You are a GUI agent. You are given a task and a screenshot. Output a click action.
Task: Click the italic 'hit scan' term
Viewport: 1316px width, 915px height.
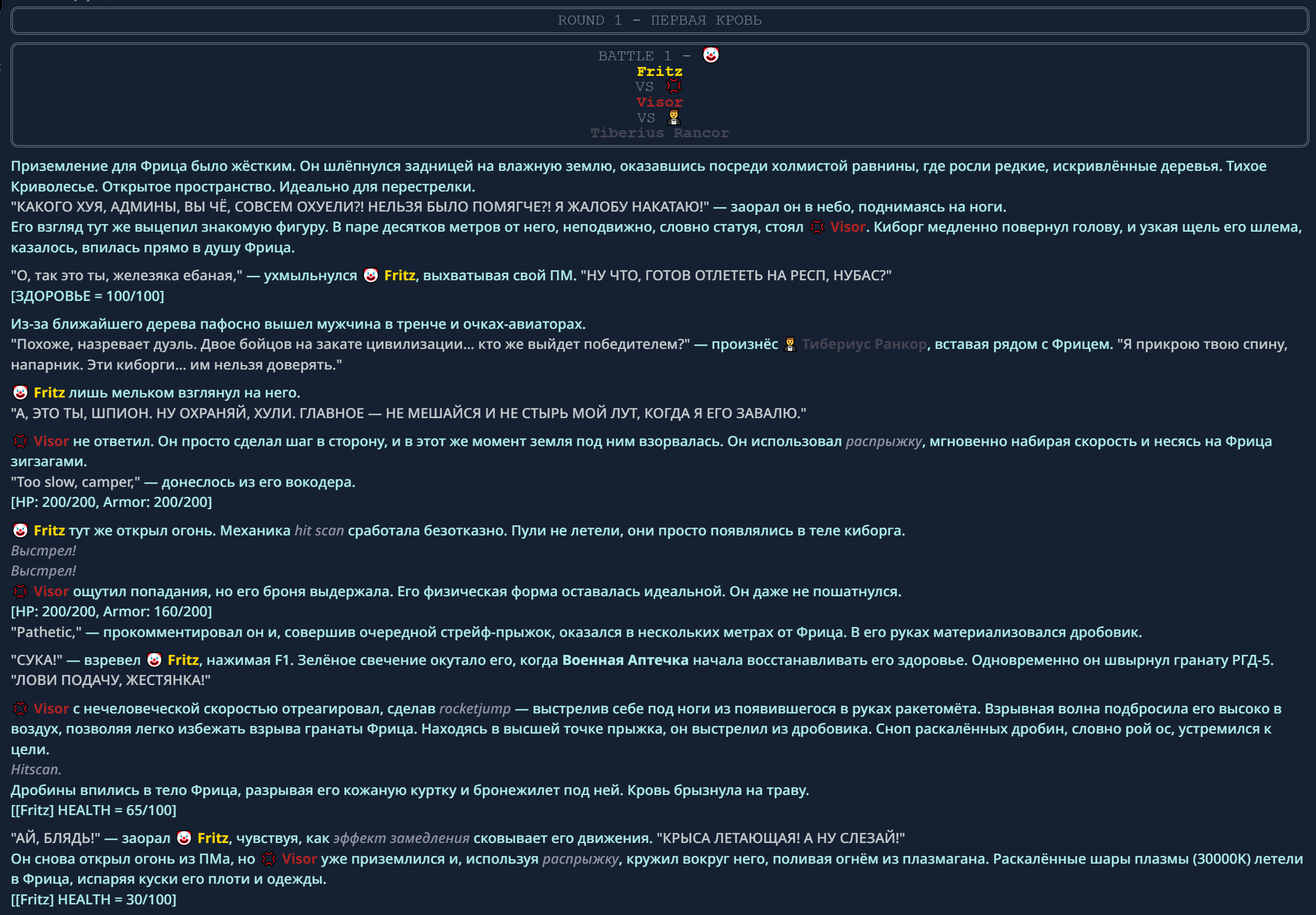[x=319, y=531]
